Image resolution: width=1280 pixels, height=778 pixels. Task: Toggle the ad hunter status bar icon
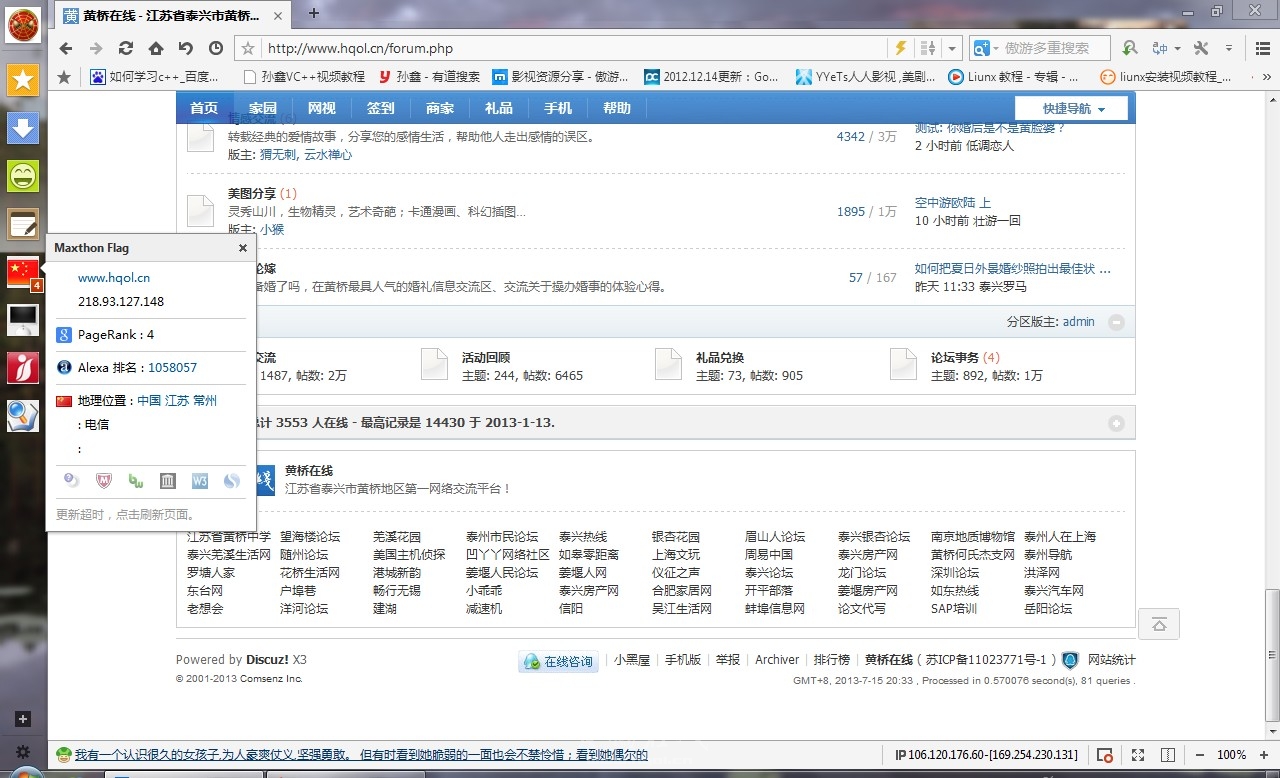[1105, 755]
